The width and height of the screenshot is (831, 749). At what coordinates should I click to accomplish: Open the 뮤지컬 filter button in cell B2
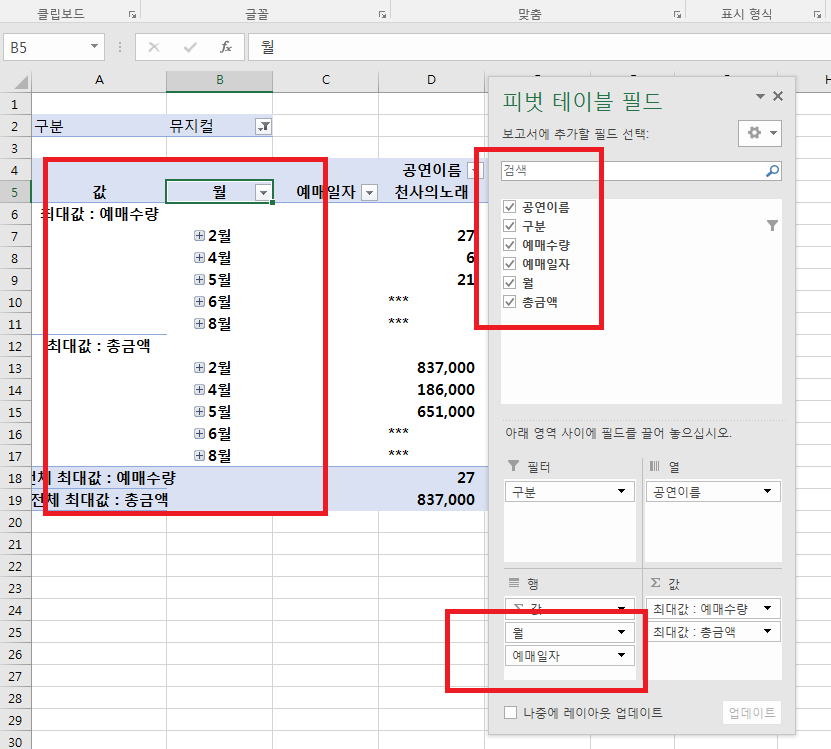click(263, 126)
